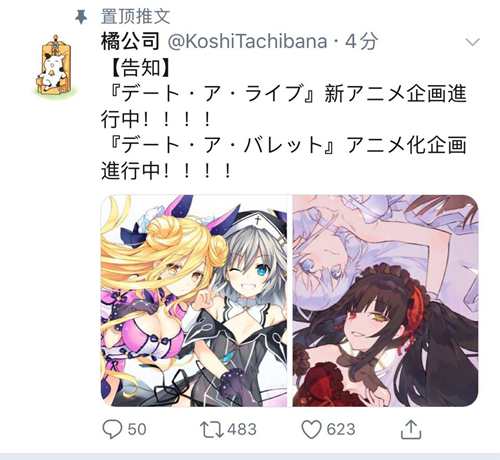The image size is (500, 460).
Task: Click the reply count 50
Action: pos(137,429)
